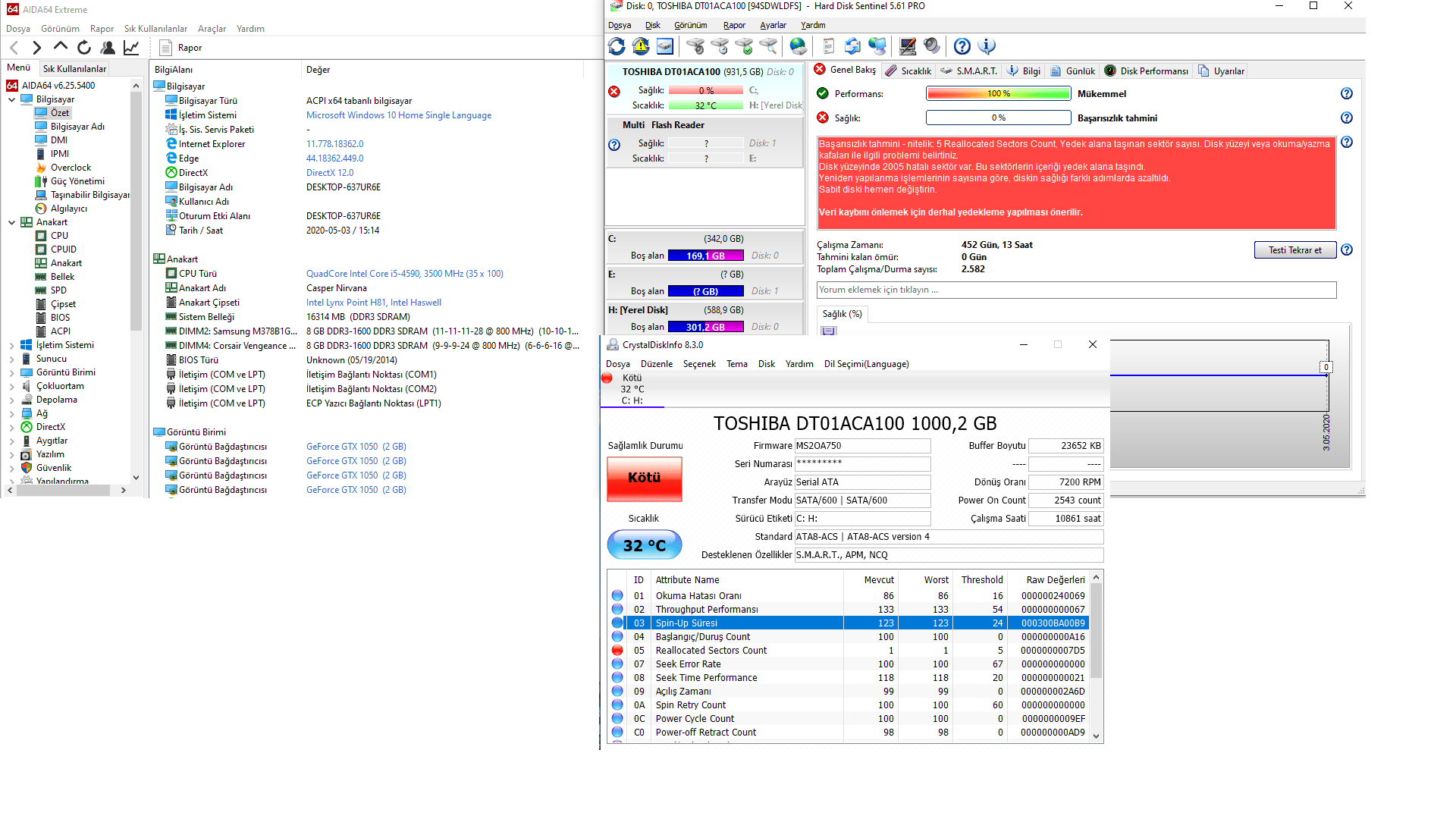Viewport: 1456px width, 819px height.
Task: Click the globe disk icon in Sentinel toolbar
Action: coord(798,47)
